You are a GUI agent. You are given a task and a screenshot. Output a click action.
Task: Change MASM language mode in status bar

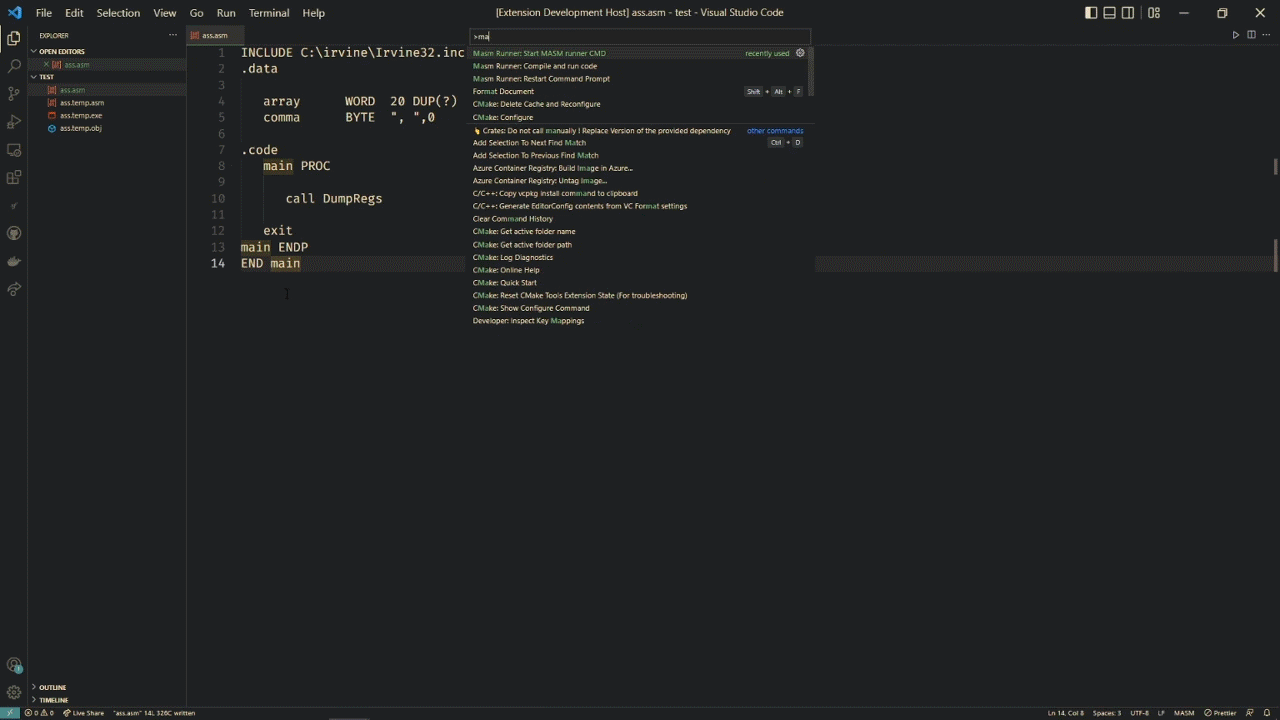[1184, 713]
